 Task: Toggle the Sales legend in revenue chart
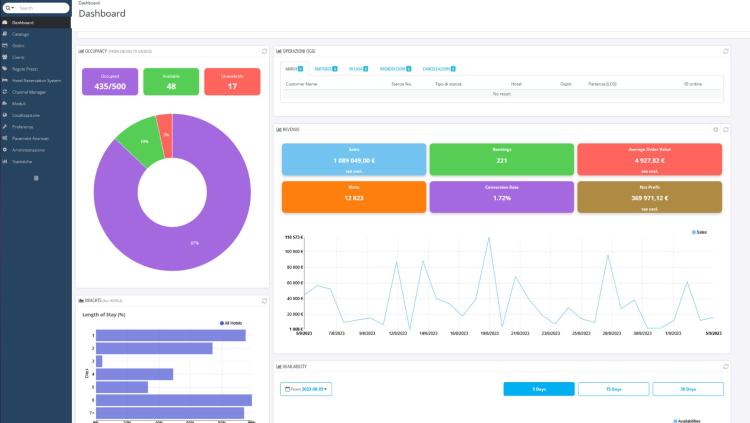(x=699, y=231)
